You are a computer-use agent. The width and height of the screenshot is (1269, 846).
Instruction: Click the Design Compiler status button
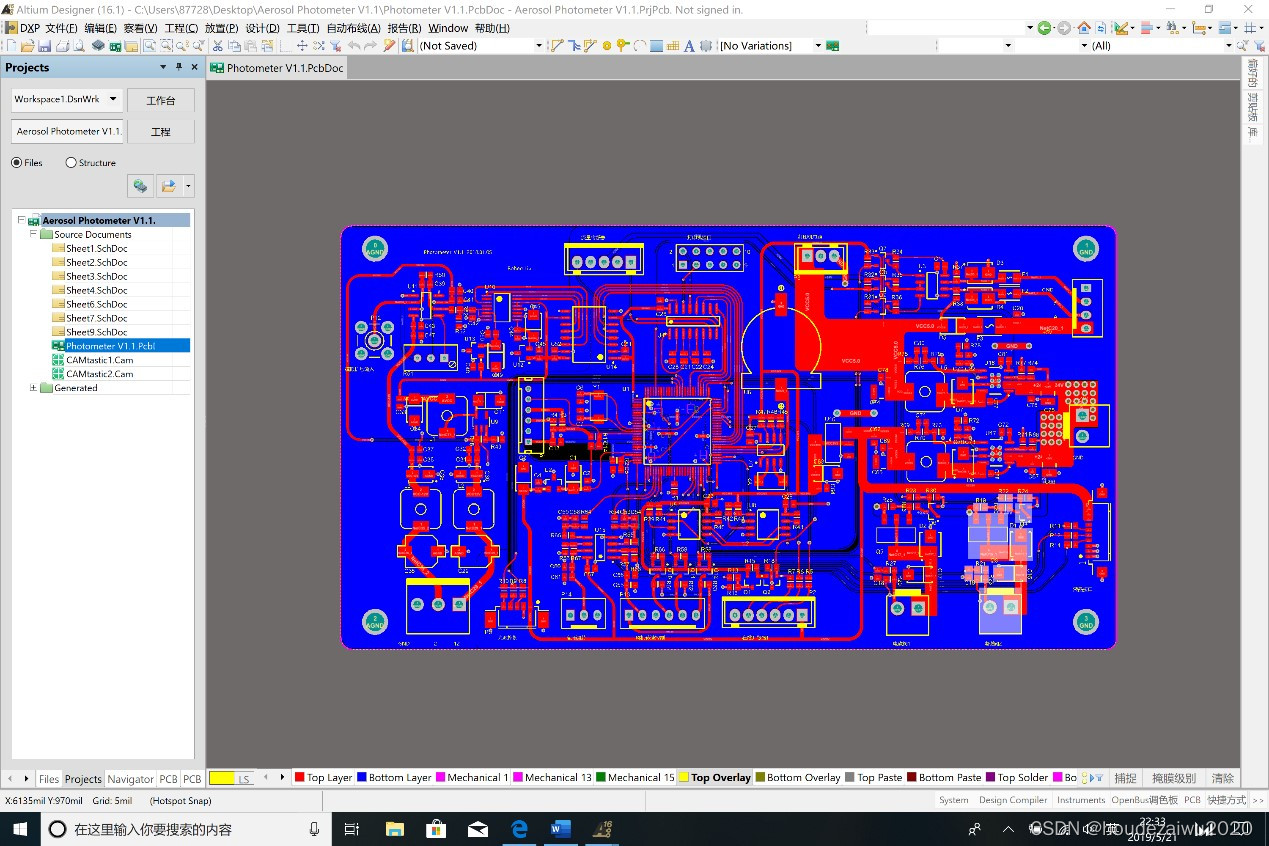1013,800
